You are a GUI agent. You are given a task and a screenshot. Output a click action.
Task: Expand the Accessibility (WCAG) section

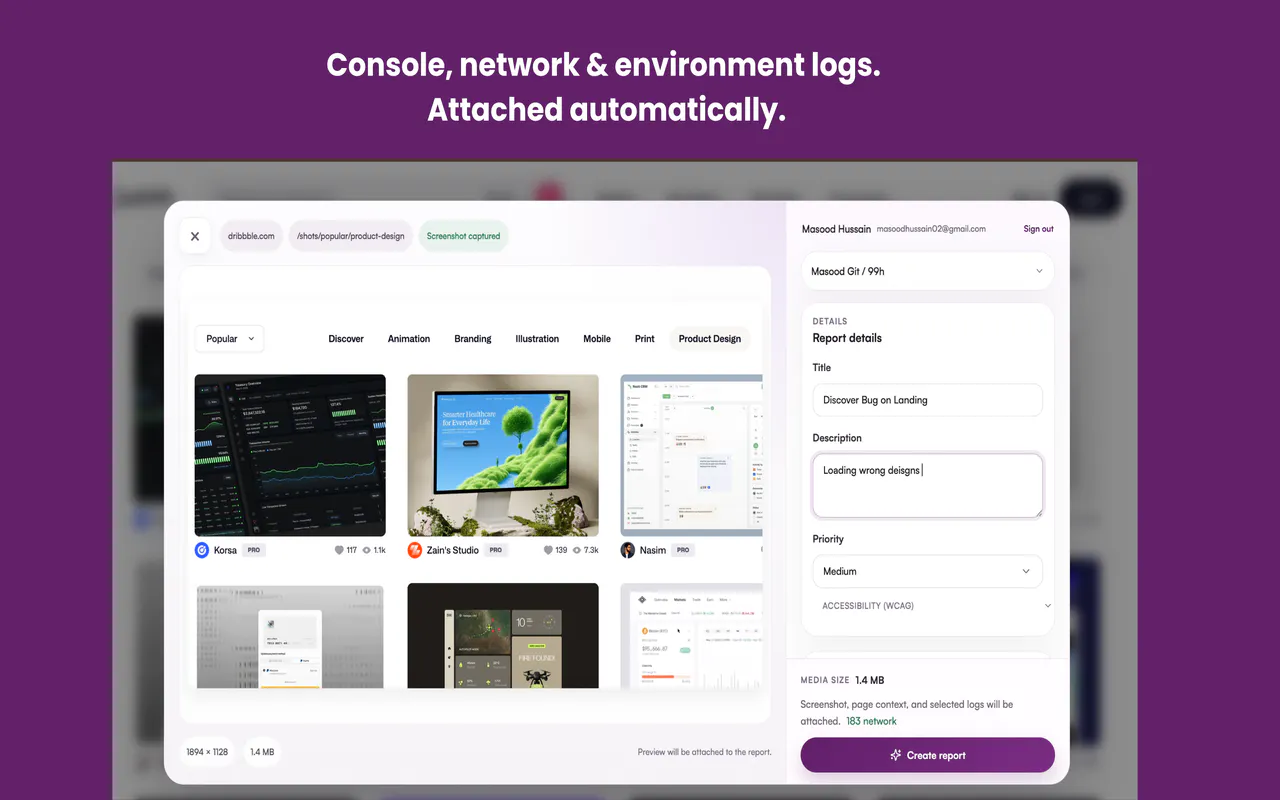click(934, 606)
